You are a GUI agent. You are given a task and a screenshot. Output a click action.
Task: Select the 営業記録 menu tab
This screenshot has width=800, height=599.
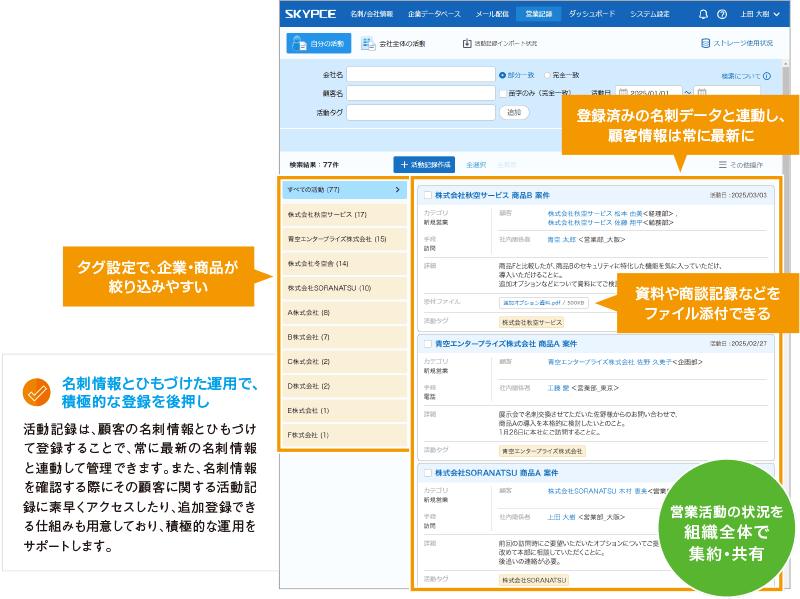539,14
